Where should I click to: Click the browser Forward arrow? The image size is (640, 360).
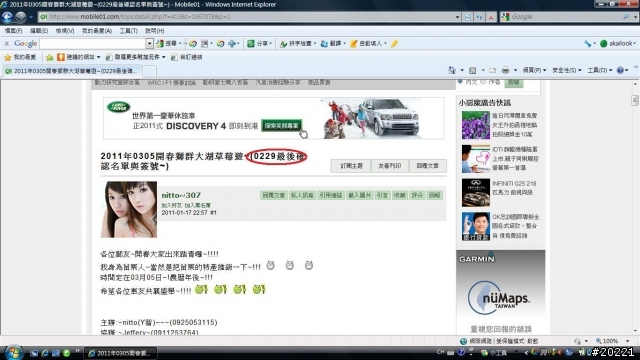(20, 17)
